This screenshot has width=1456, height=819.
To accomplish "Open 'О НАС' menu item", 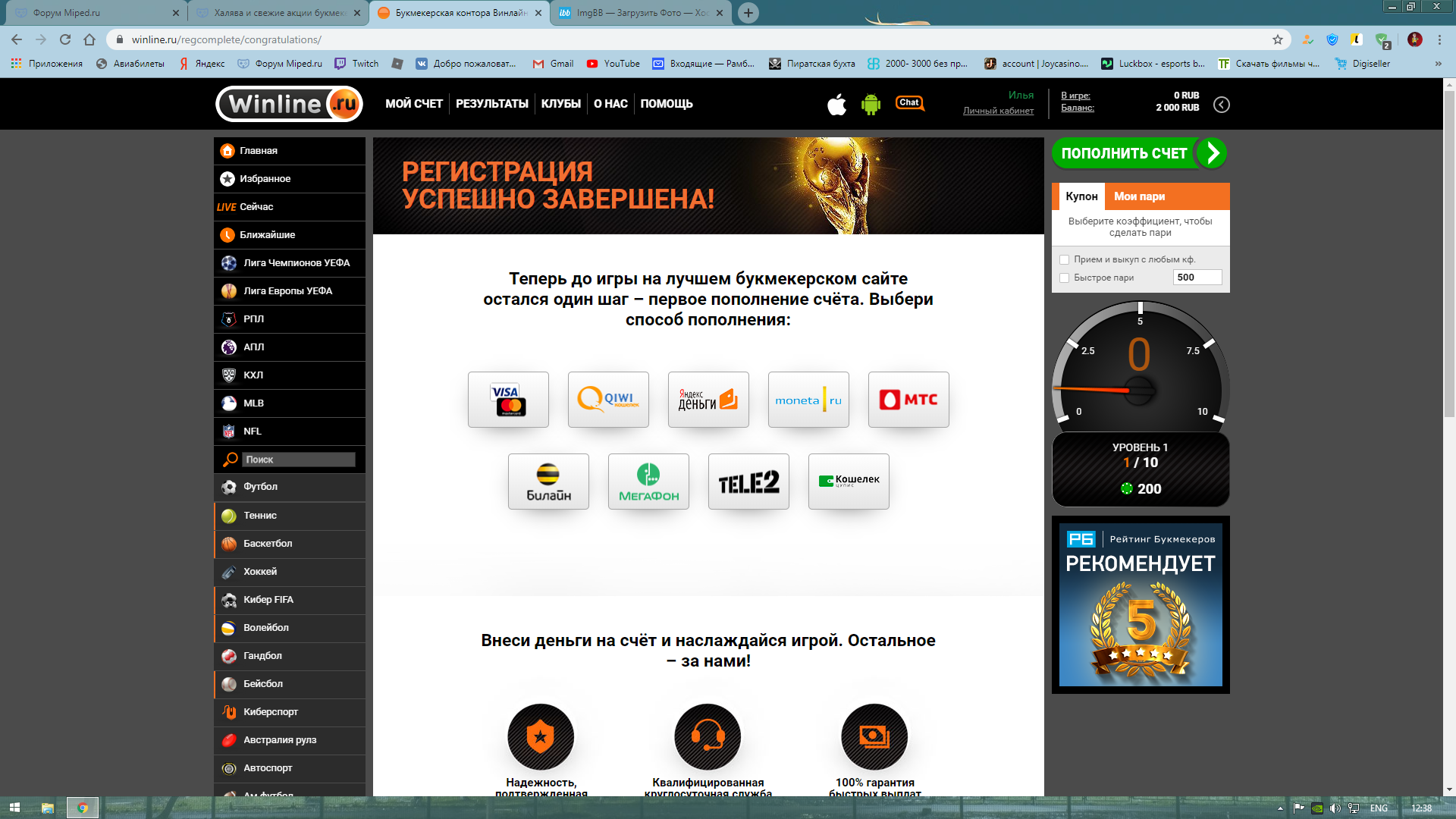I will [610, 104].
